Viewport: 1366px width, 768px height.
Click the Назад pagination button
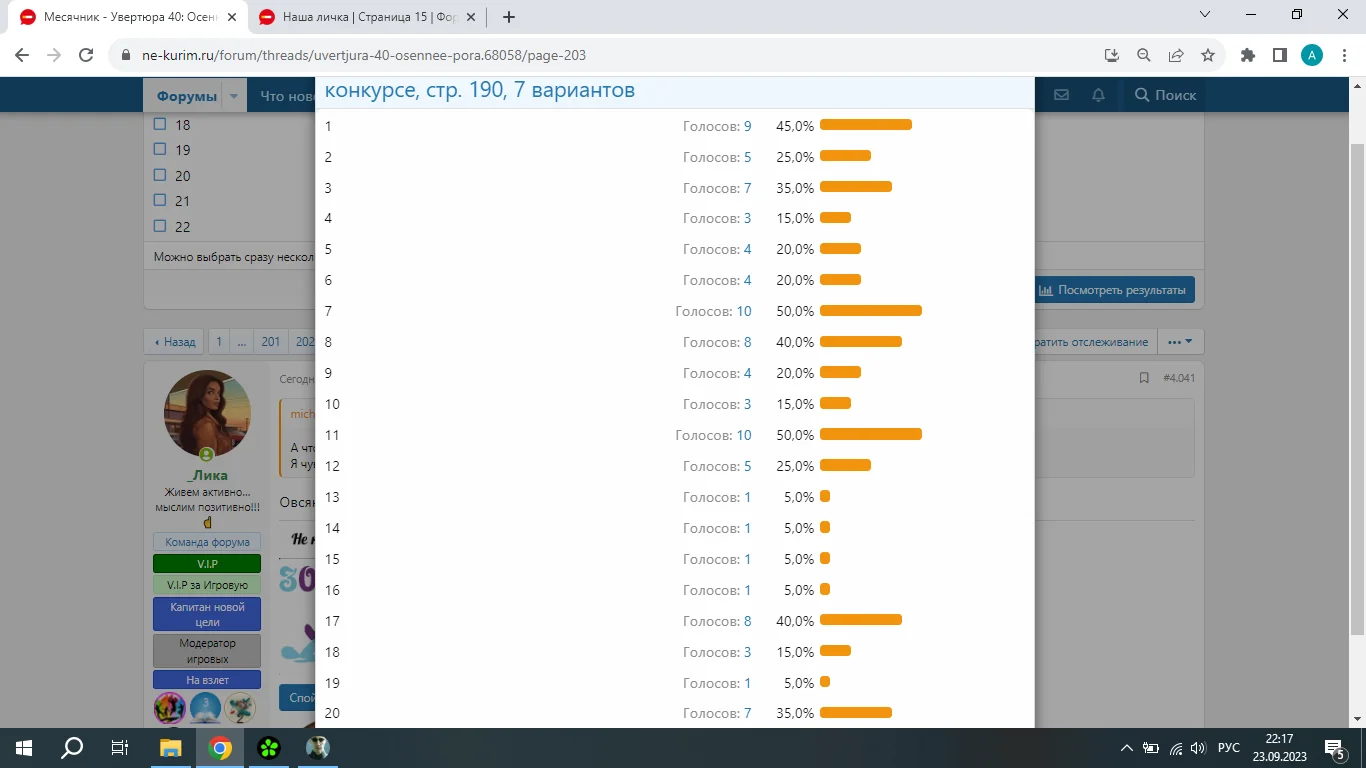[174, 342]
